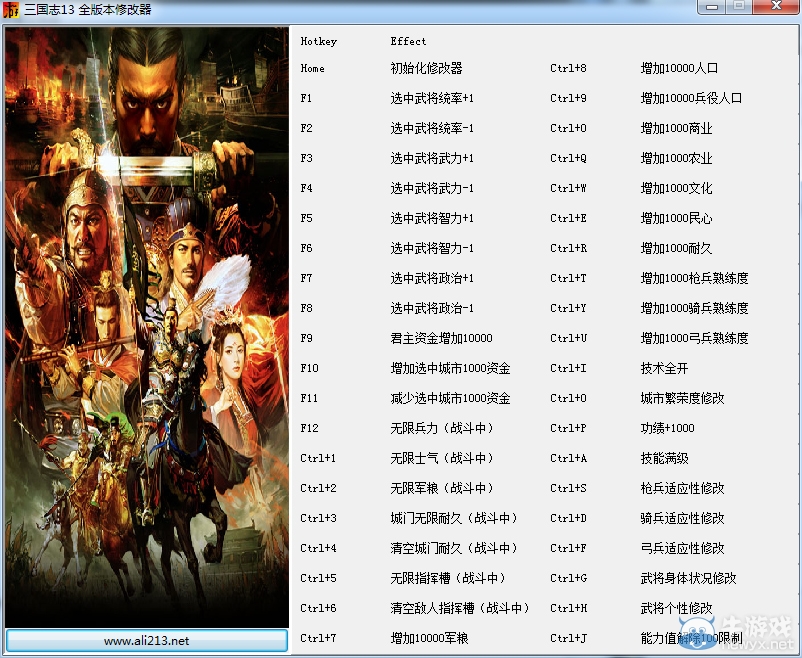Close the 三国志13 trainer window

click(775, 7)
